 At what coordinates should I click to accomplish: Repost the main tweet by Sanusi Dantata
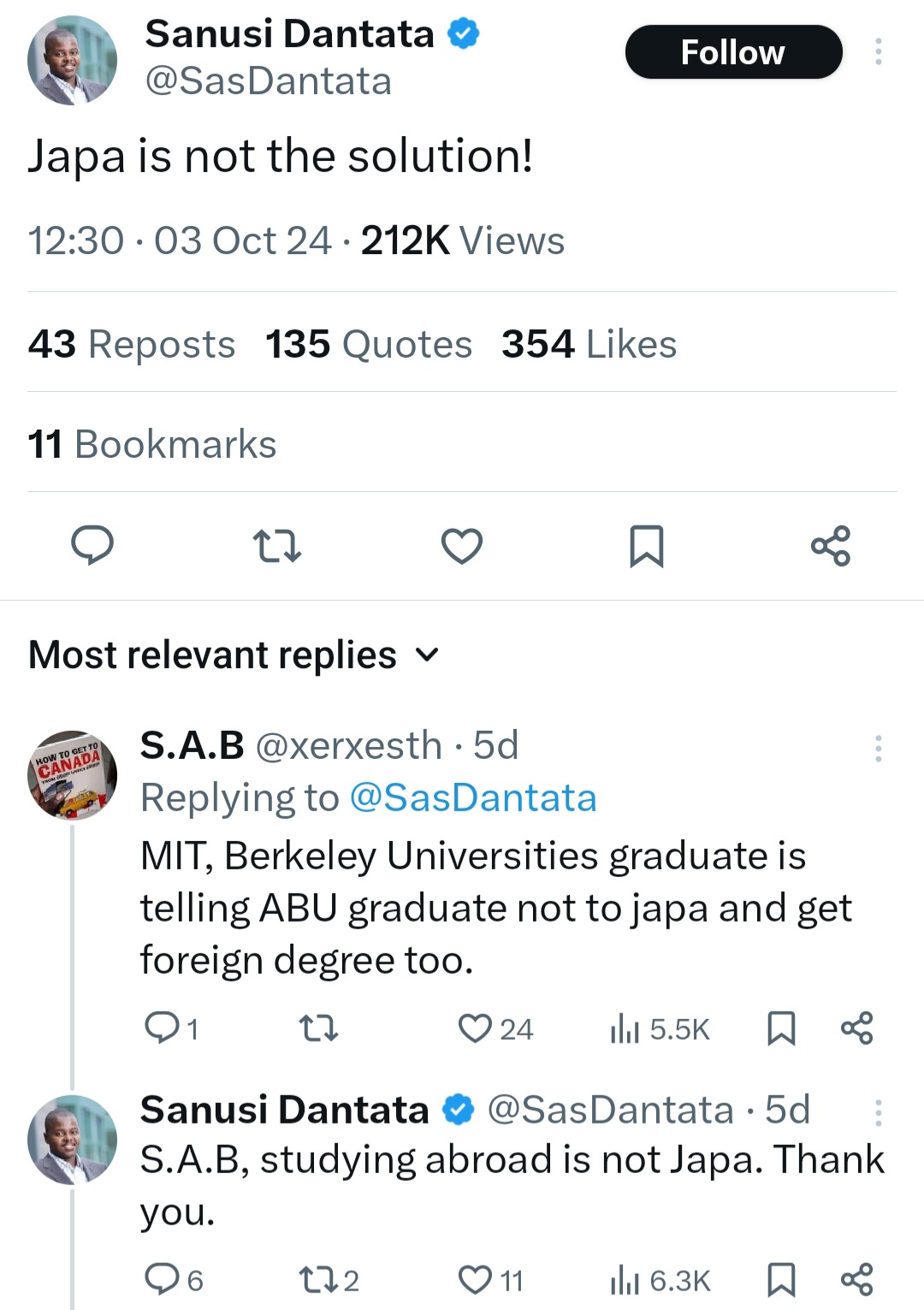(x=276, y=545)
